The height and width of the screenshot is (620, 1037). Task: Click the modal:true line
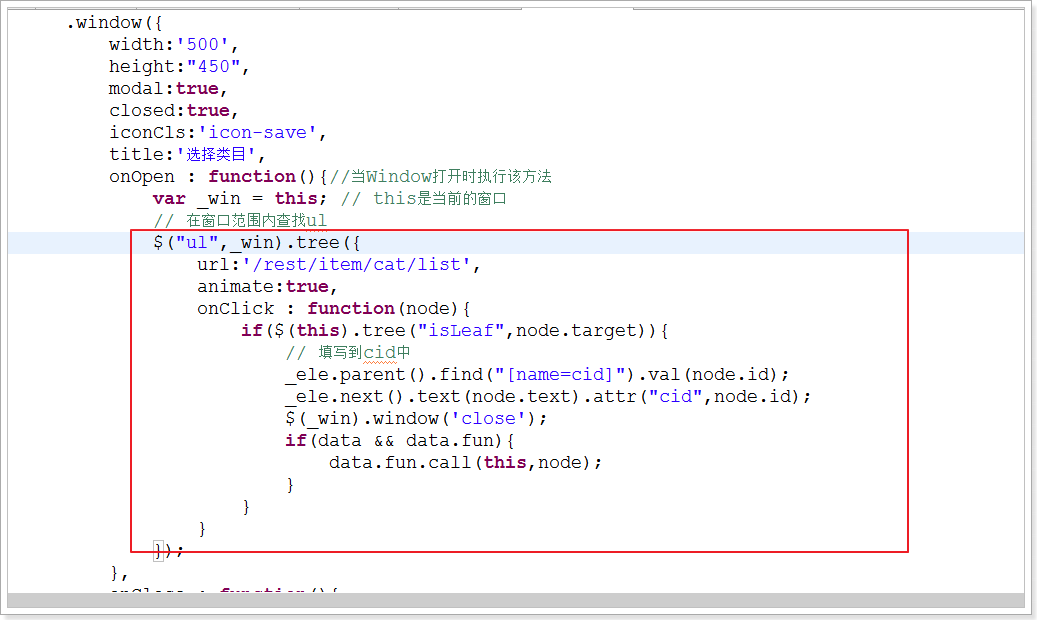click(168, 88)
